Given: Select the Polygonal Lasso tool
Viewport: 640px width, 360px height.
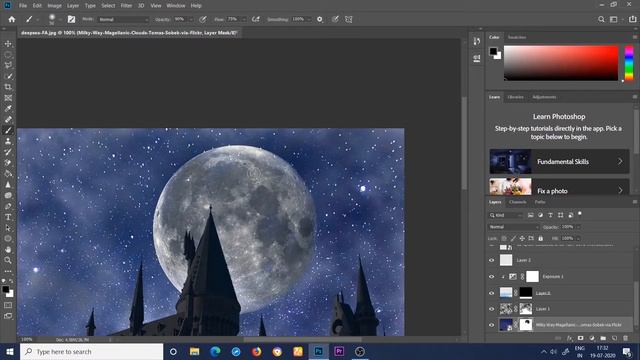Looking at the screenshot, I should point(8,65).
